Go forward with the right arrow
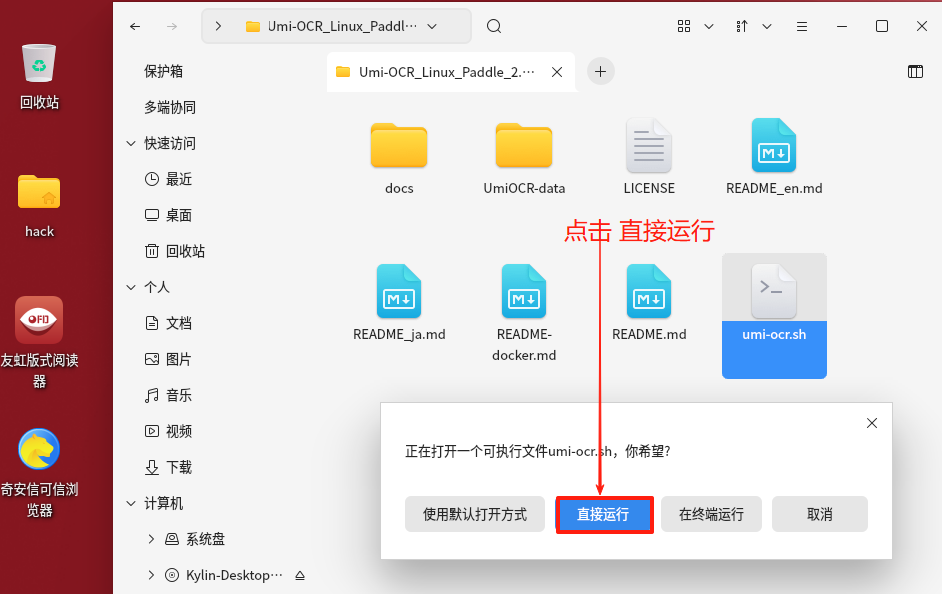The height and width of the screenshot is (594, 942). tap(172, 26)
